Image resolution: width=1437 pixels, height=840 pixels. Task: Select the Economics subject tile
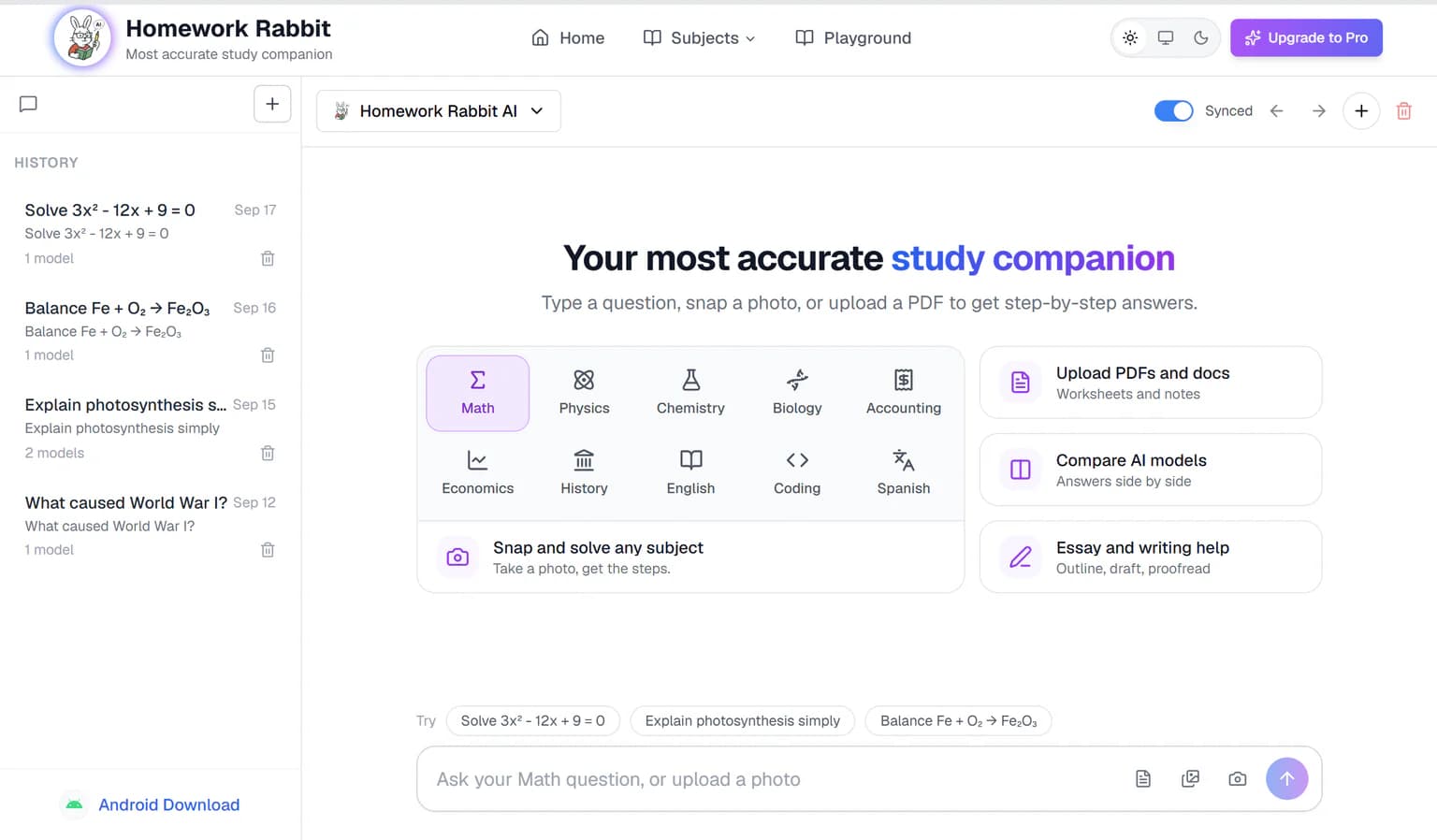tap(478, 473)
